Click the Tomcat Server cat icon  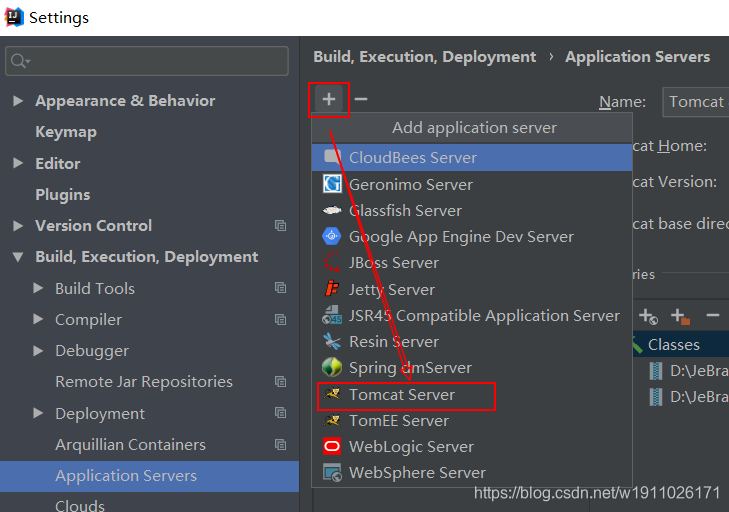pyautogui.click(x=332, y=394)
